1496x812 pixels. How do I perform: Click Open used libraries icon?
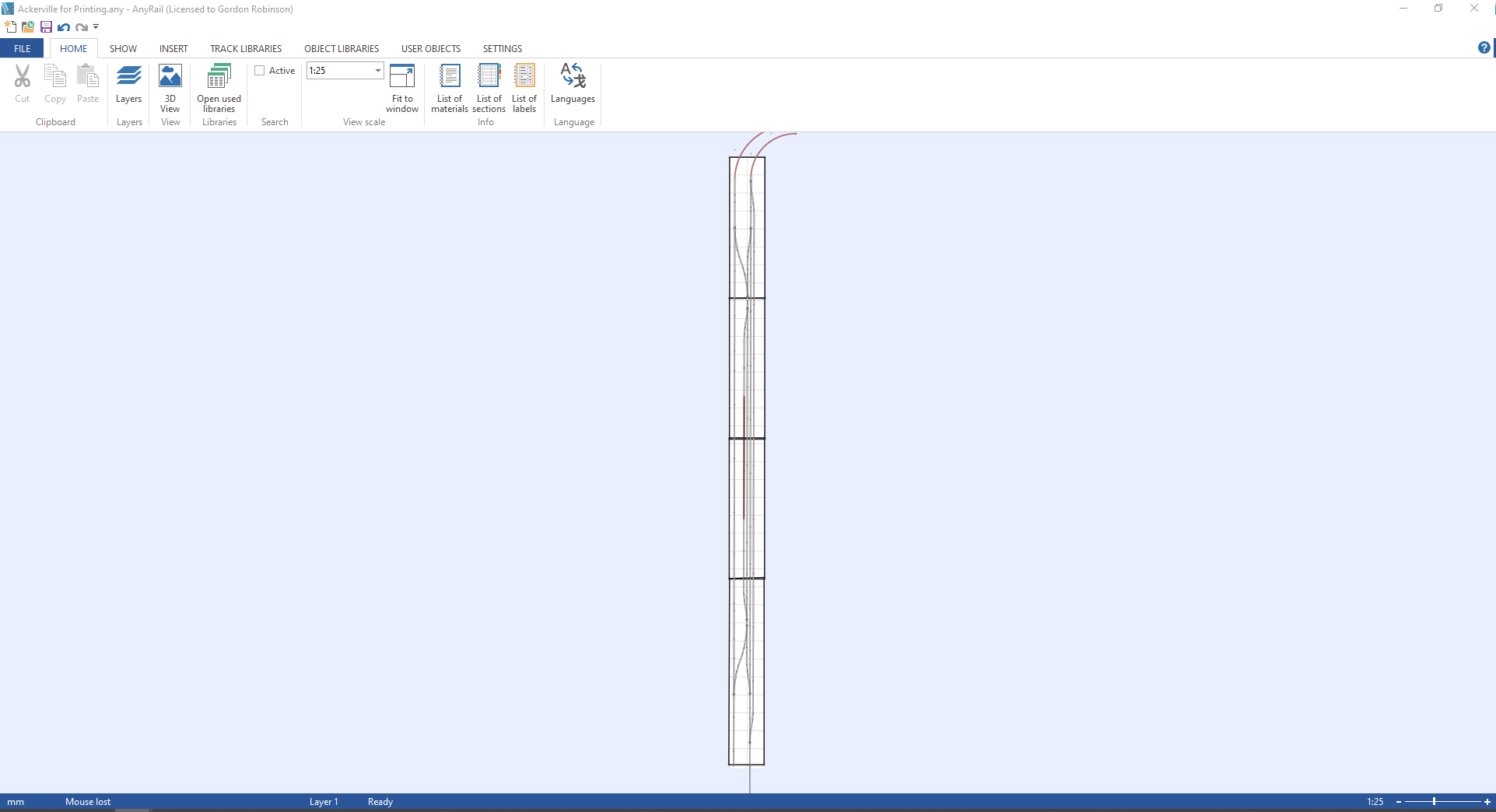pos(219,84)
